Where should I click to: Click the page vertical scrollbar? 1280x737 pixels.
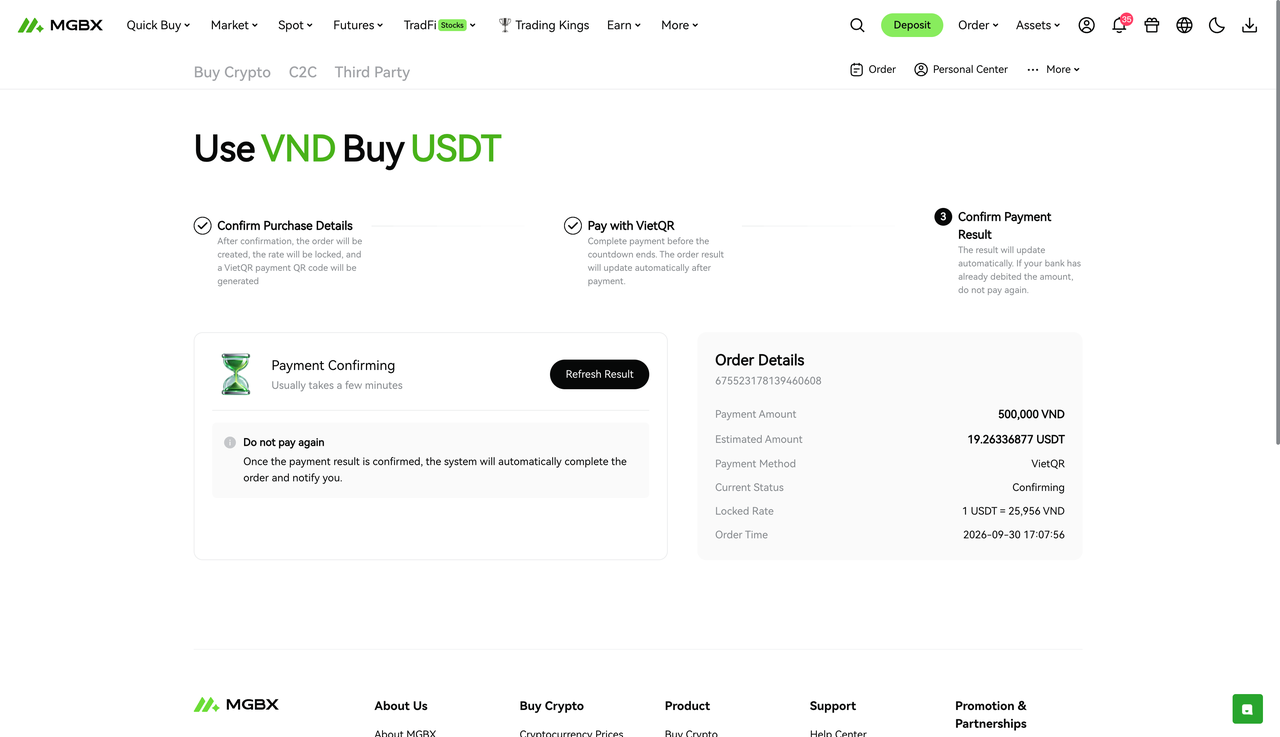coord(1276,222)
